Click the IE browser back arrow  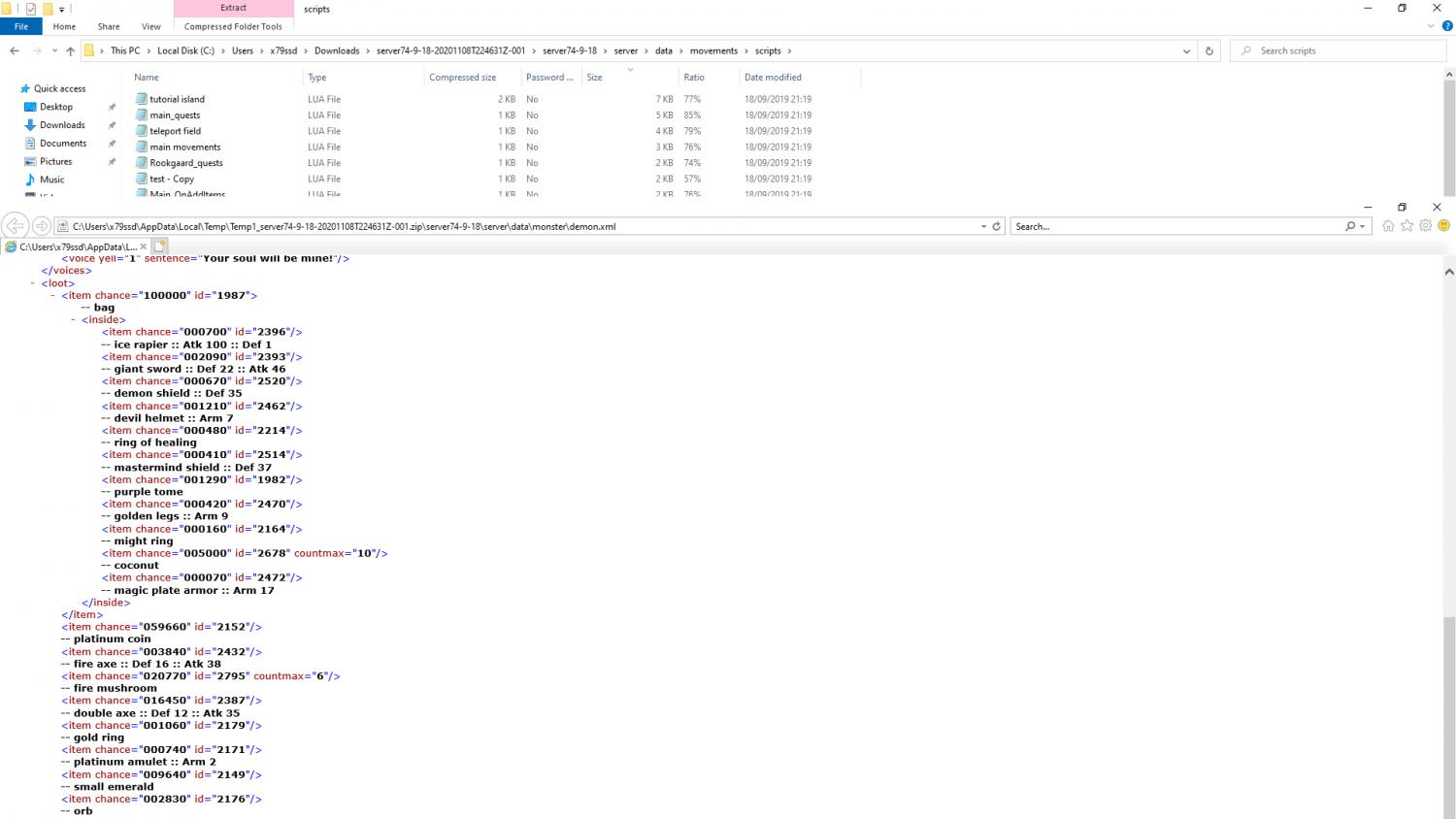pos(16,226)
